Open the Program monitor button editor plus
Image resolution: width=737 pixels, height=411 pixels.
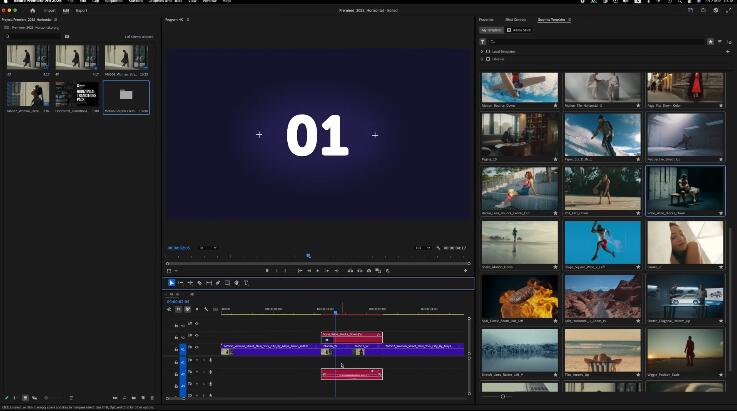coord(465,270)
